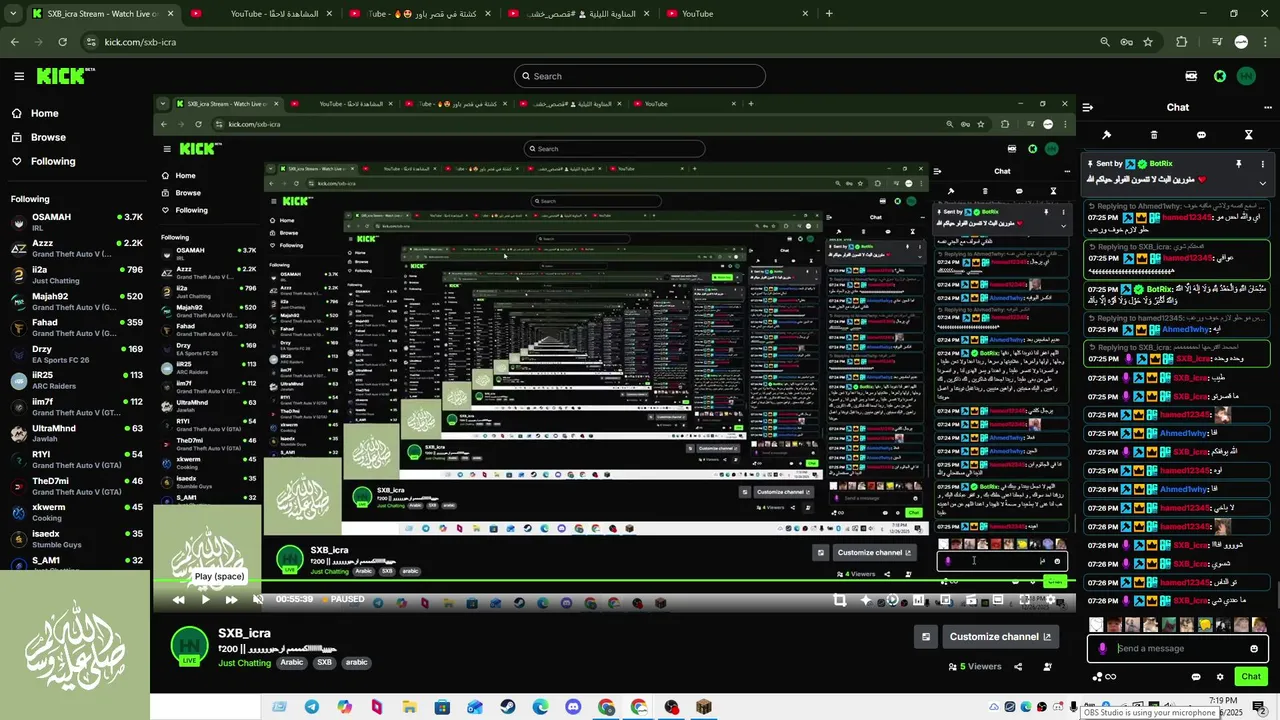This screenshot has width=1280, height=720.
Task: Click the Play (space) button
Action: tap(205, 600)
